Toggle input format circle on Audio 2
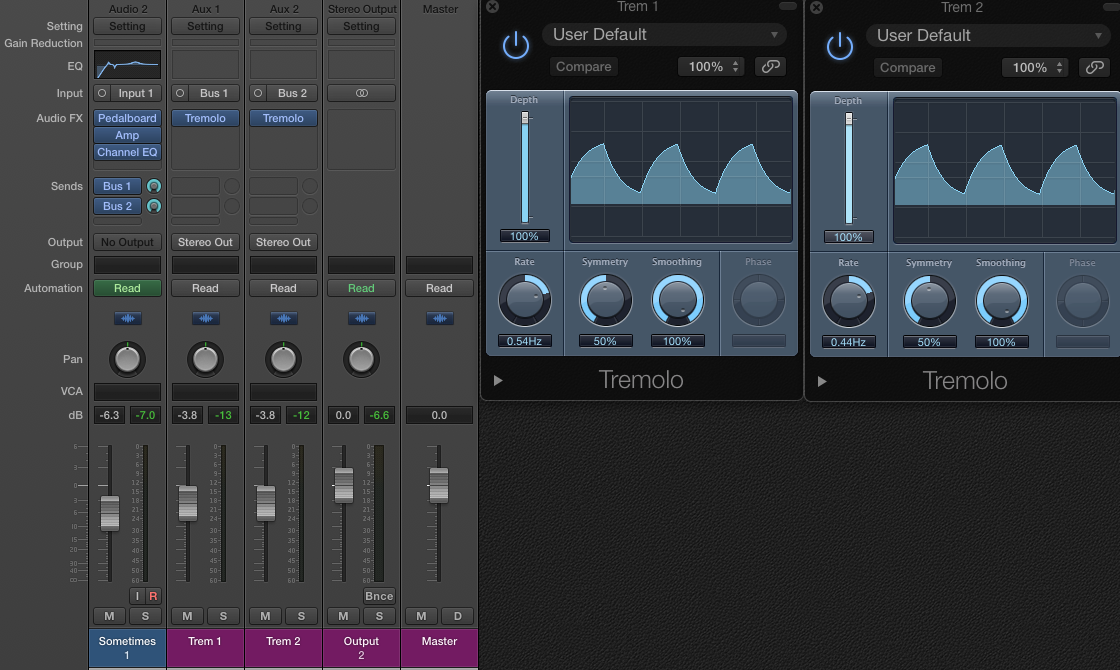Image resolution: width=1120 pixels, height=670 pixels. pos(102,93)
